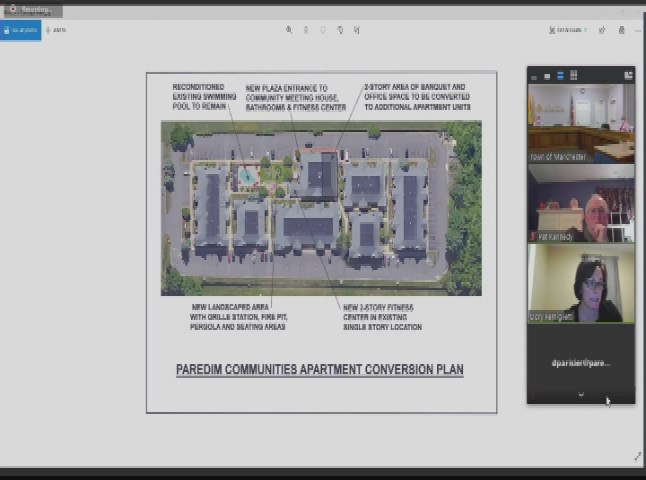
Task: Switch meeting panel to grid view
Action: (x=573, y=75)
